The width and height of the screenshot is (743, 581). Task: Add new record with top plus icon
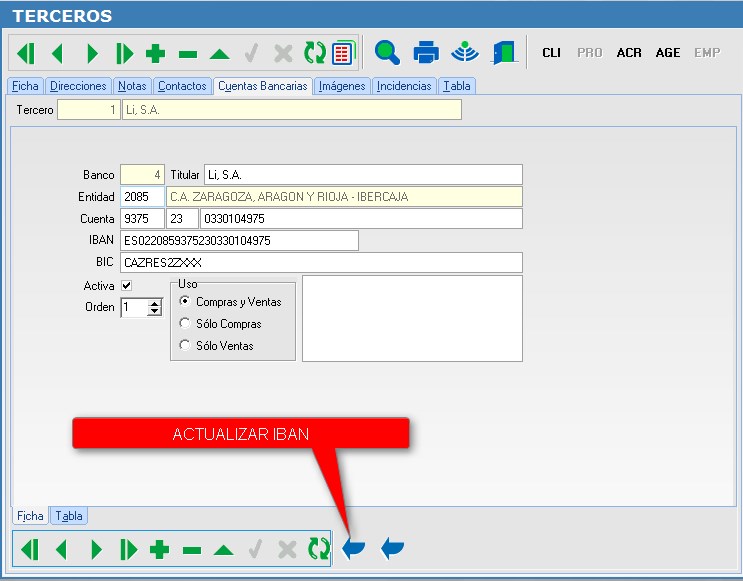pyautogui.click(x=155, y=54)
